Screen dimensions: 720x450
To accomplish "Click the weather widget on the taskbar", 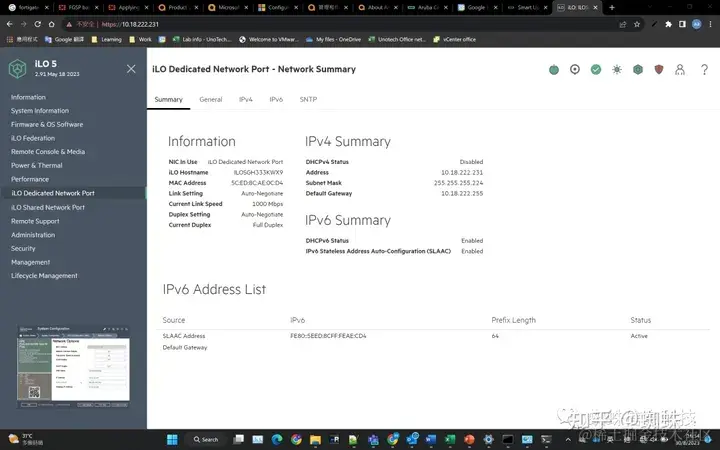I will pyautogui.click(x=27, y=439).
